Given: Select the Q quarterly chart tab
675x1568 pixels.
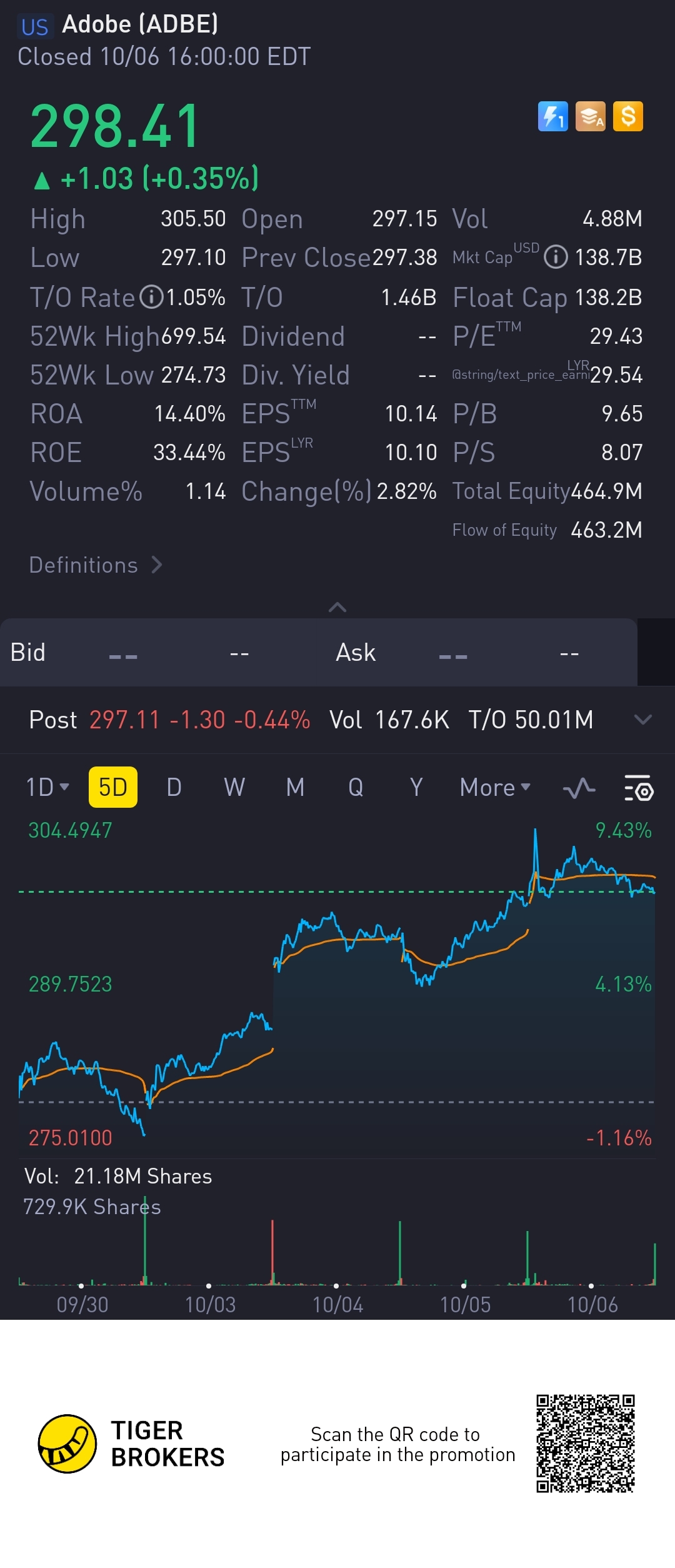Looking at the screenshot, I should pos(356,787).
